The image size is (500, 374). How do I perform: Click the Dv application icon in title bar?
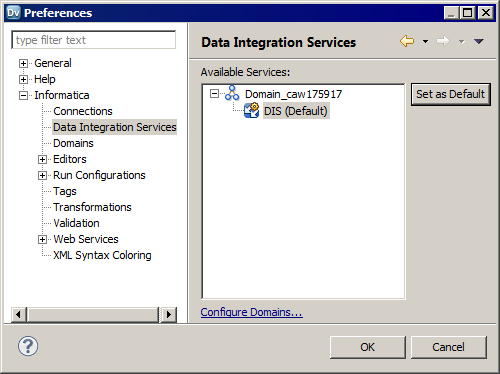[14, 13]
